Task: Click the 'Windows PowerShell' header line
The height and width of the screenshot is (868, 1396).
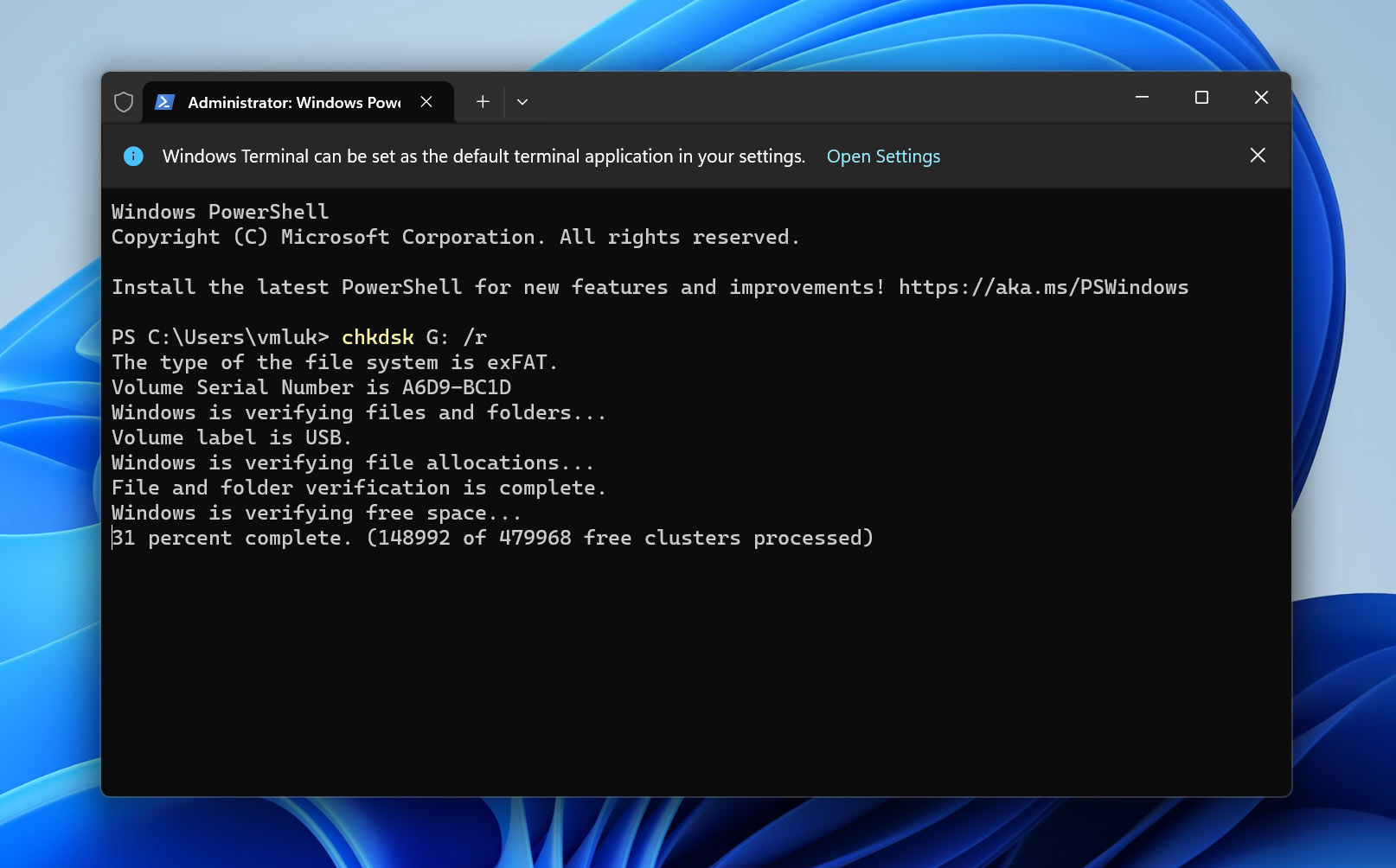Action: 221,212
